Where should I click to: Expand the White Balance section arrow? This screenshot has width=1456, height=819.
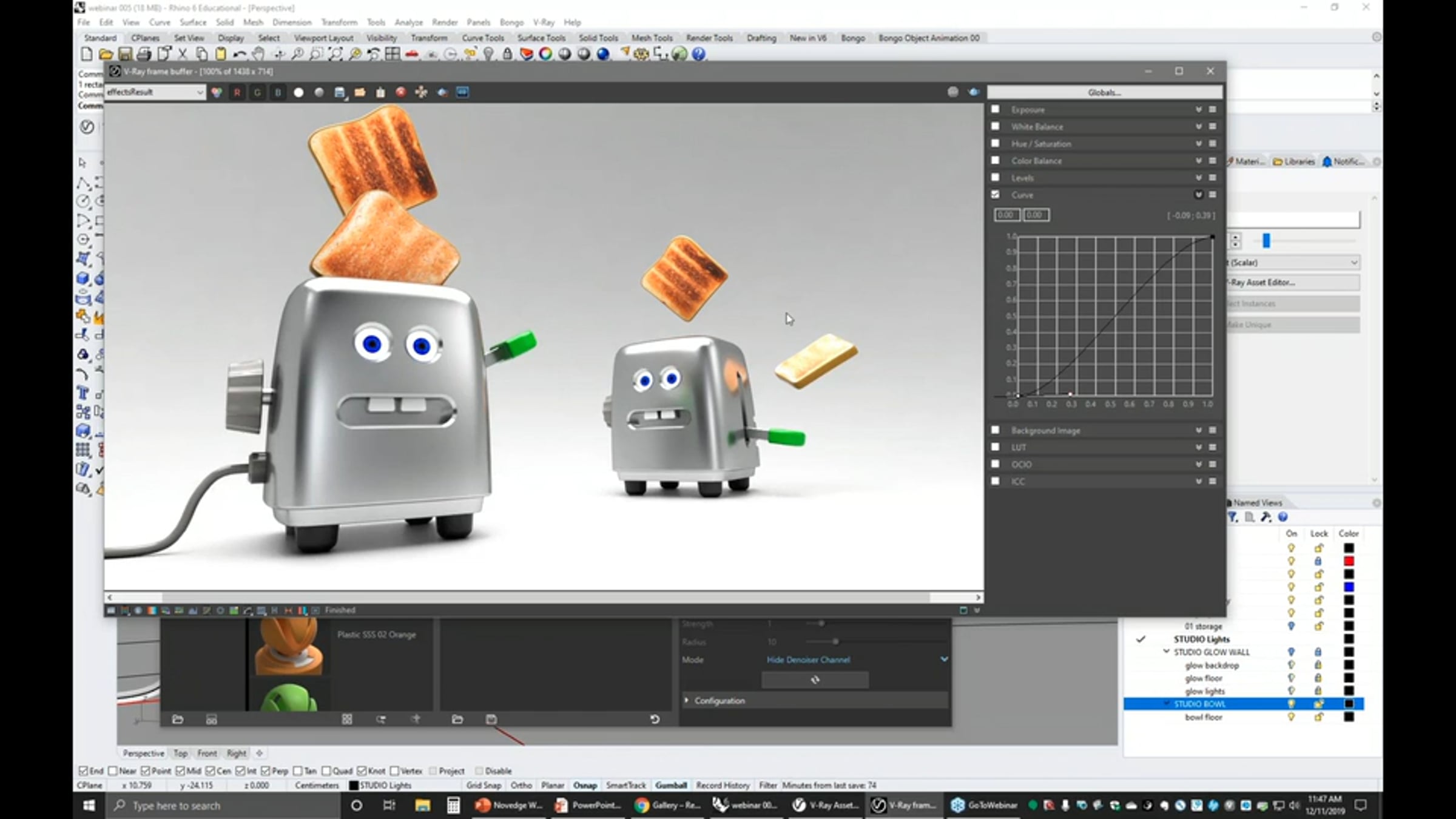coord(1199,127)
